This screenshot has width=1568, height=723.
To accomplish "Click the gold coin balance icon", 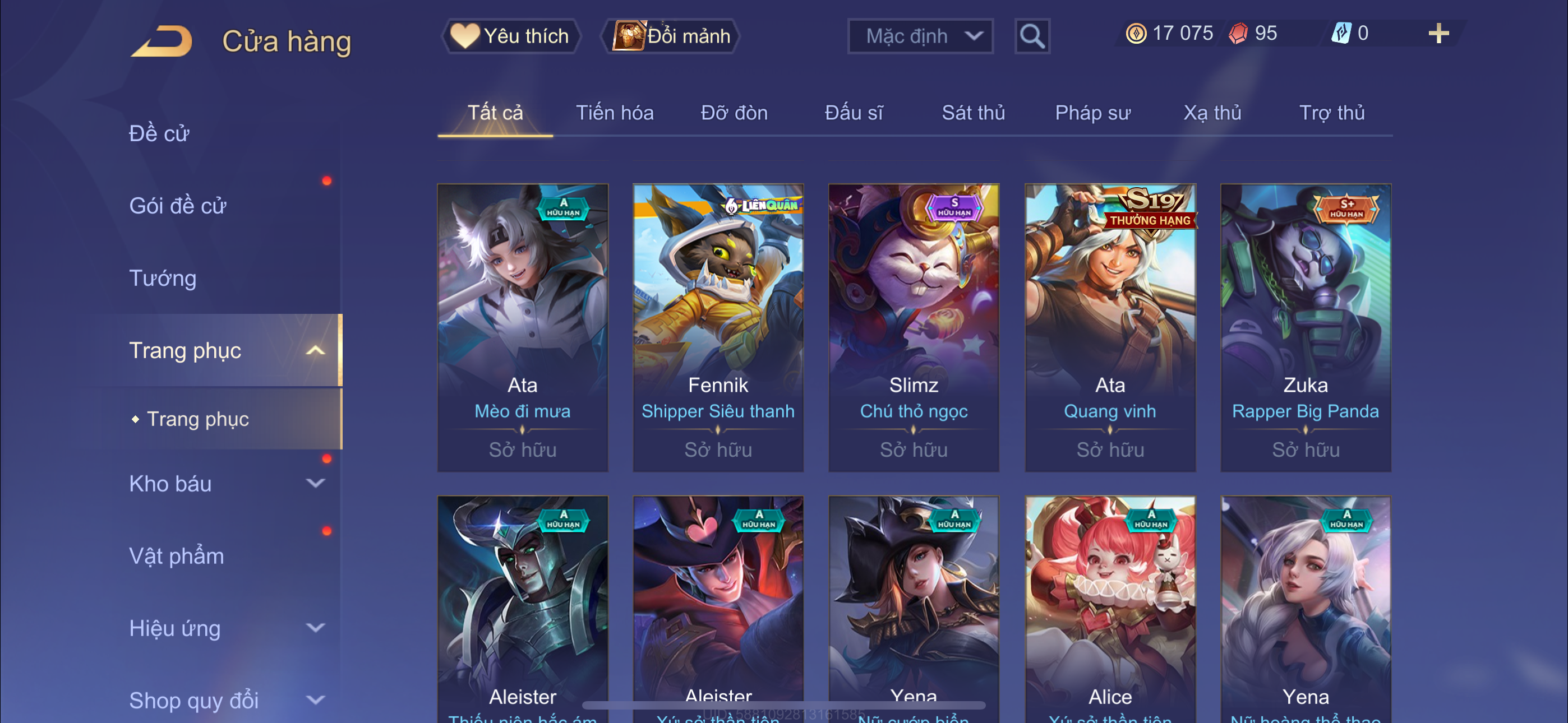I will (1135, 34).
